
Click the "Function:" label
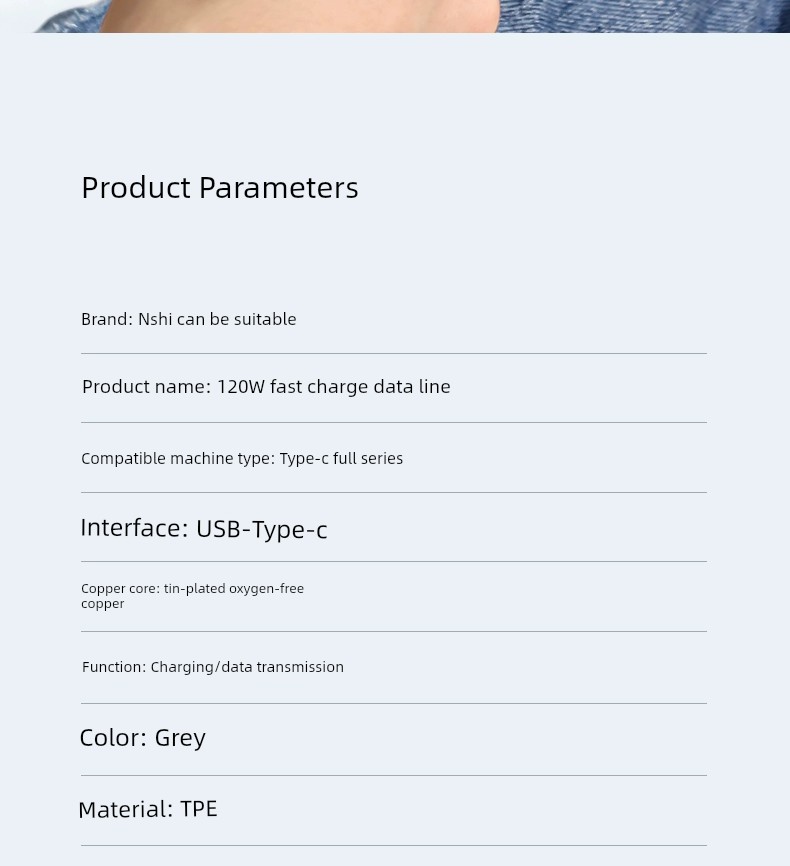tap(114, 667)
